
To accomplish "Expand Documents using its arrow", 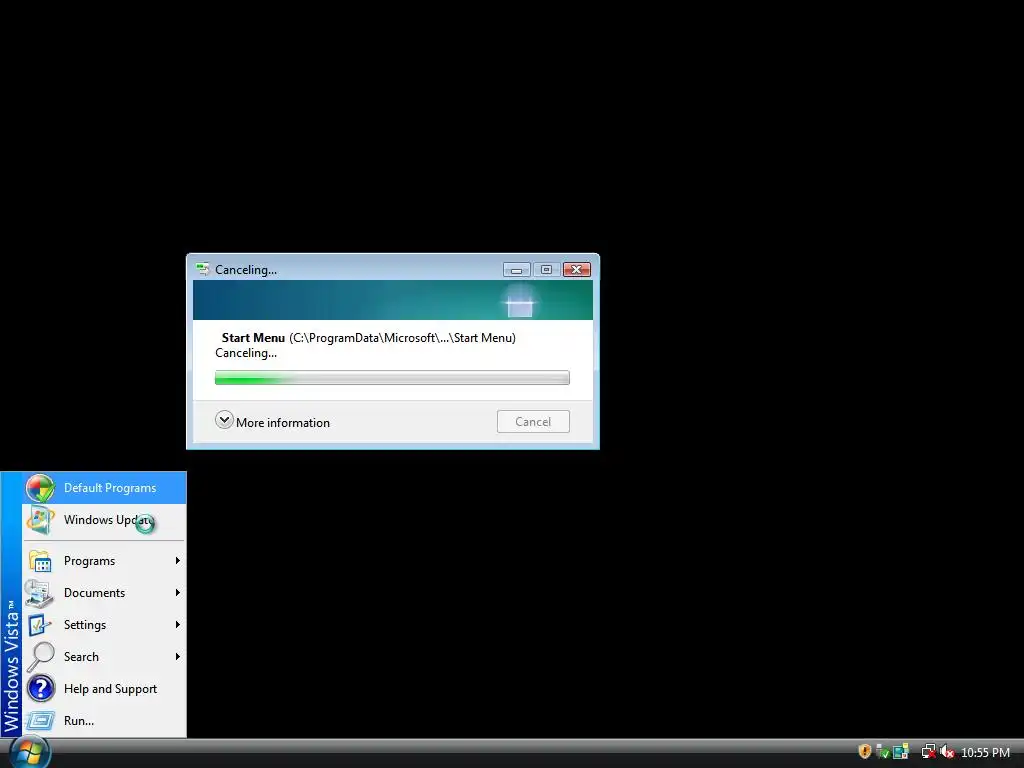I will click(177, 592).
